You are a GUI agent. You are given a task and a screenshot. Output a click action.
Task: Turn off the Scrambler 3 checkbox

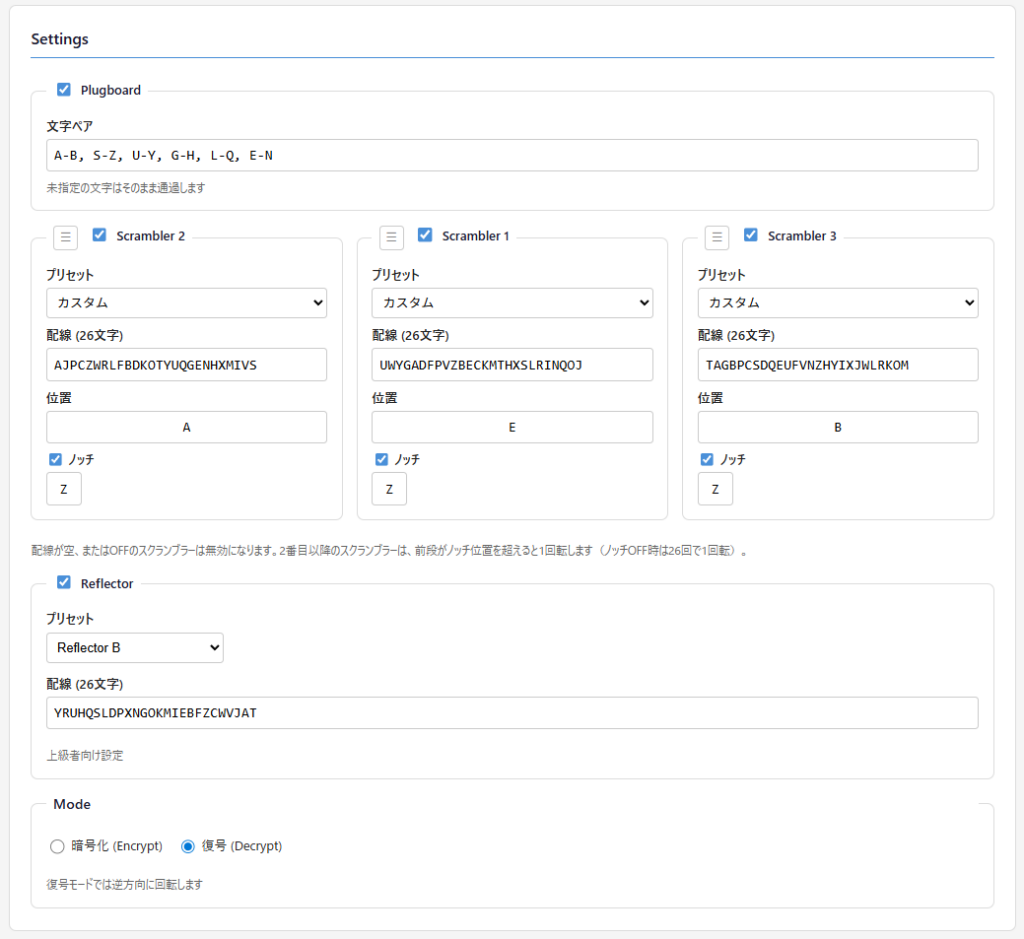[x=751, y=236]
